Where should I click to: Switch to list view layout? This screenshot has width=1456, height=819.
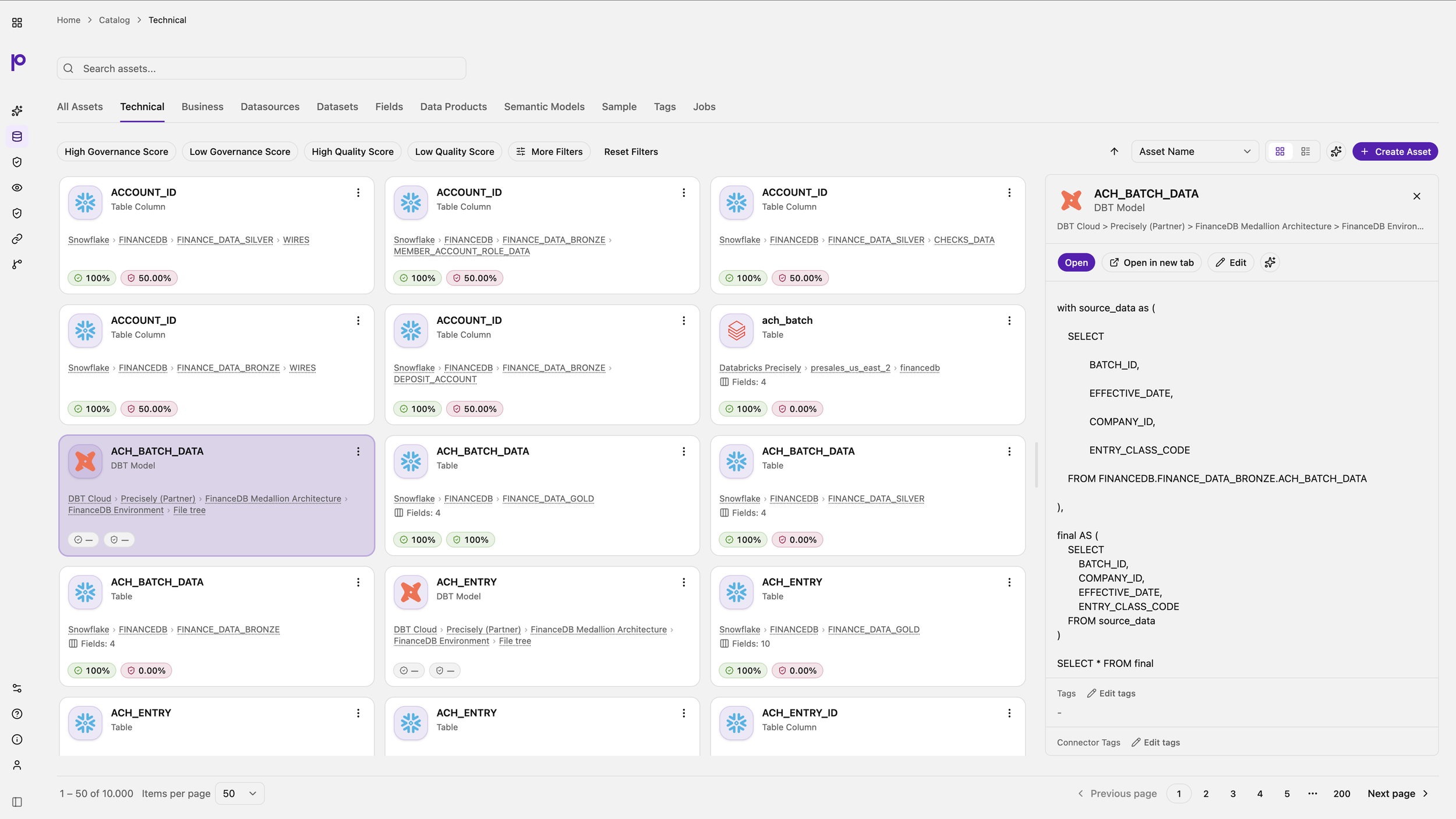[1306, 151]
